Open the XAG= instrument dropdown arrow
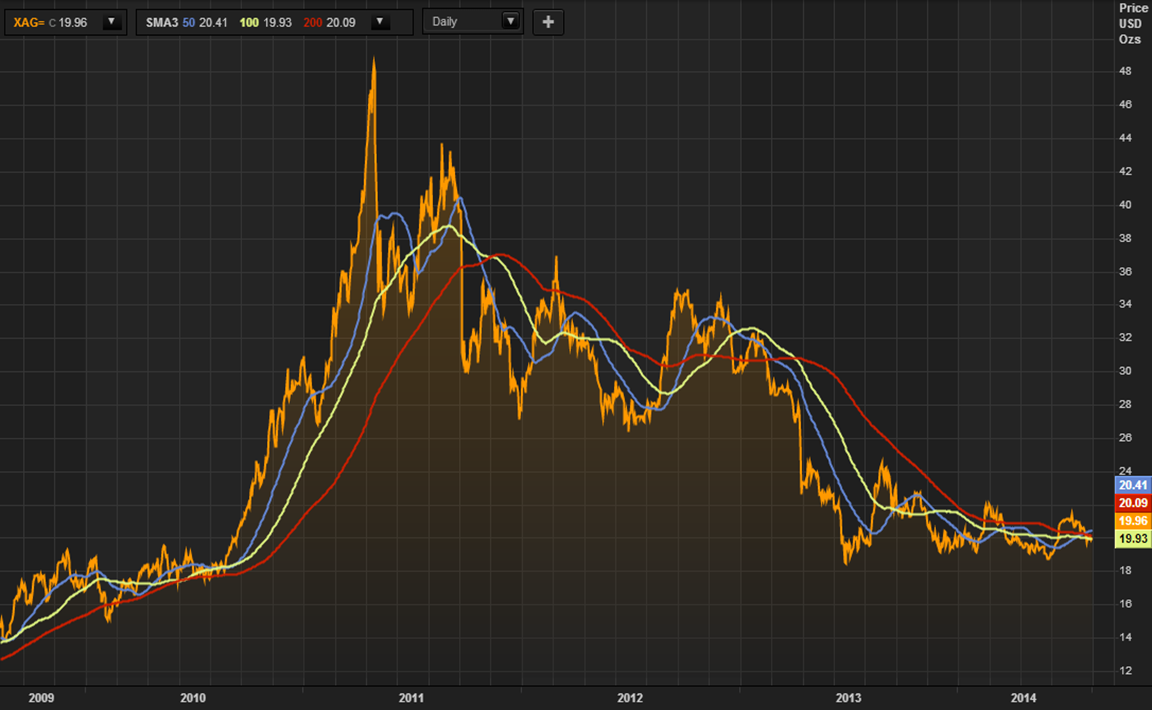 [x=112, y=22]
